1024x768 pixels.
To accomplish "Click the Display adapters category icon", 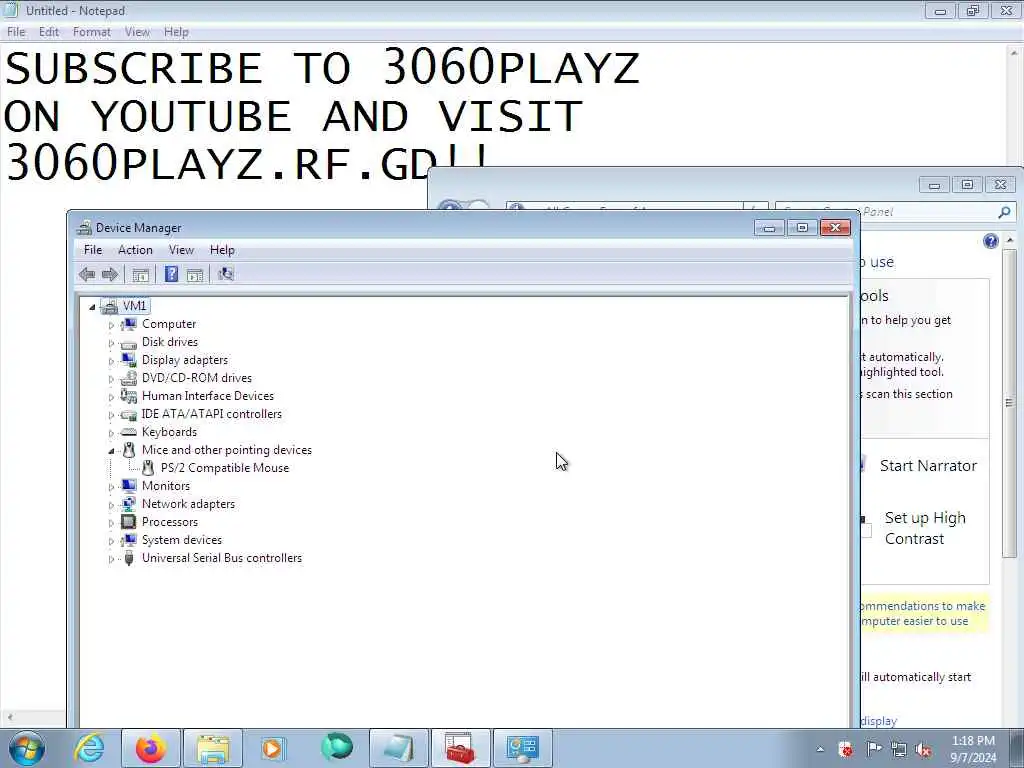I will [x=129, y=360].
